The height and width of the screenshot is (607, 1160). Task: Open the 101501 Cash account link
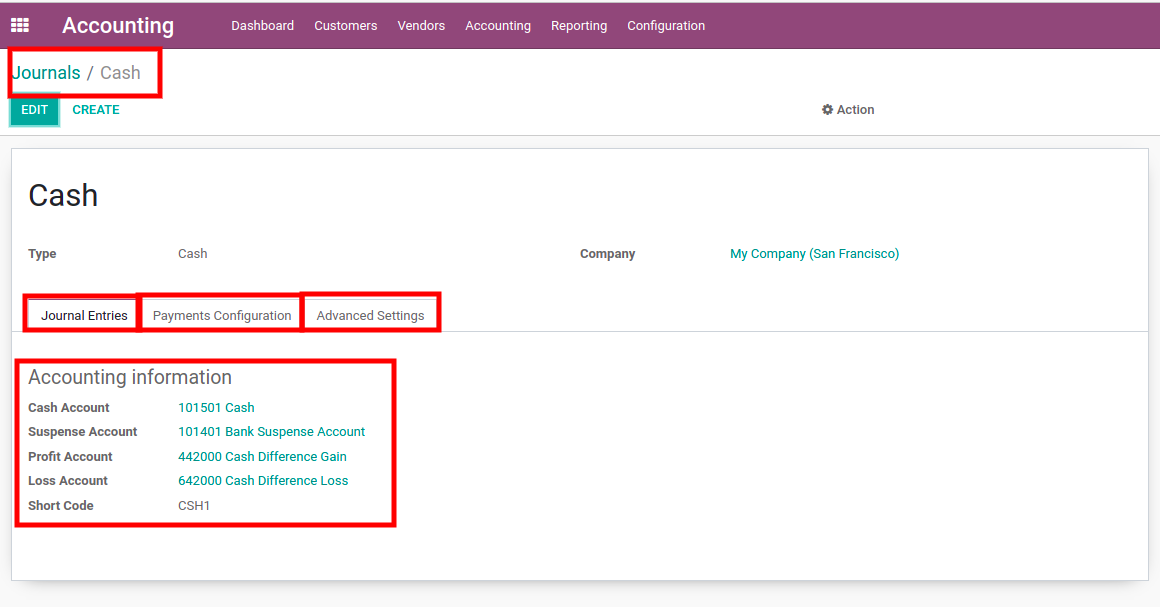[x=216, y=408]
